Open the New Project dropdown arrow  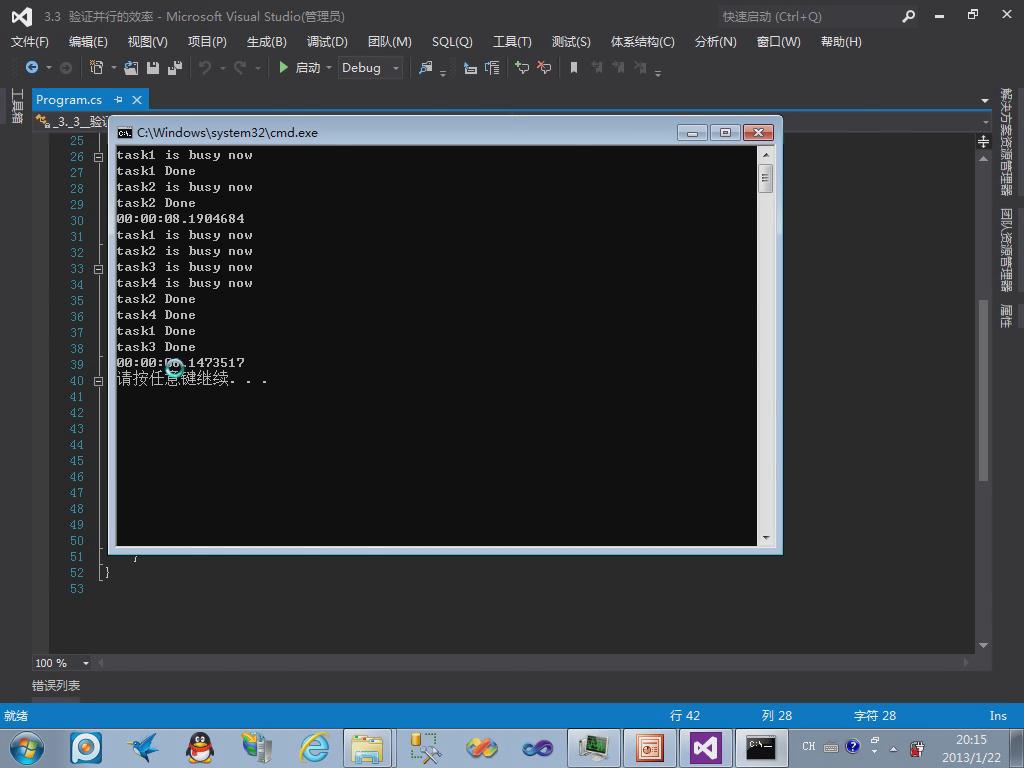tap(114, 68)
